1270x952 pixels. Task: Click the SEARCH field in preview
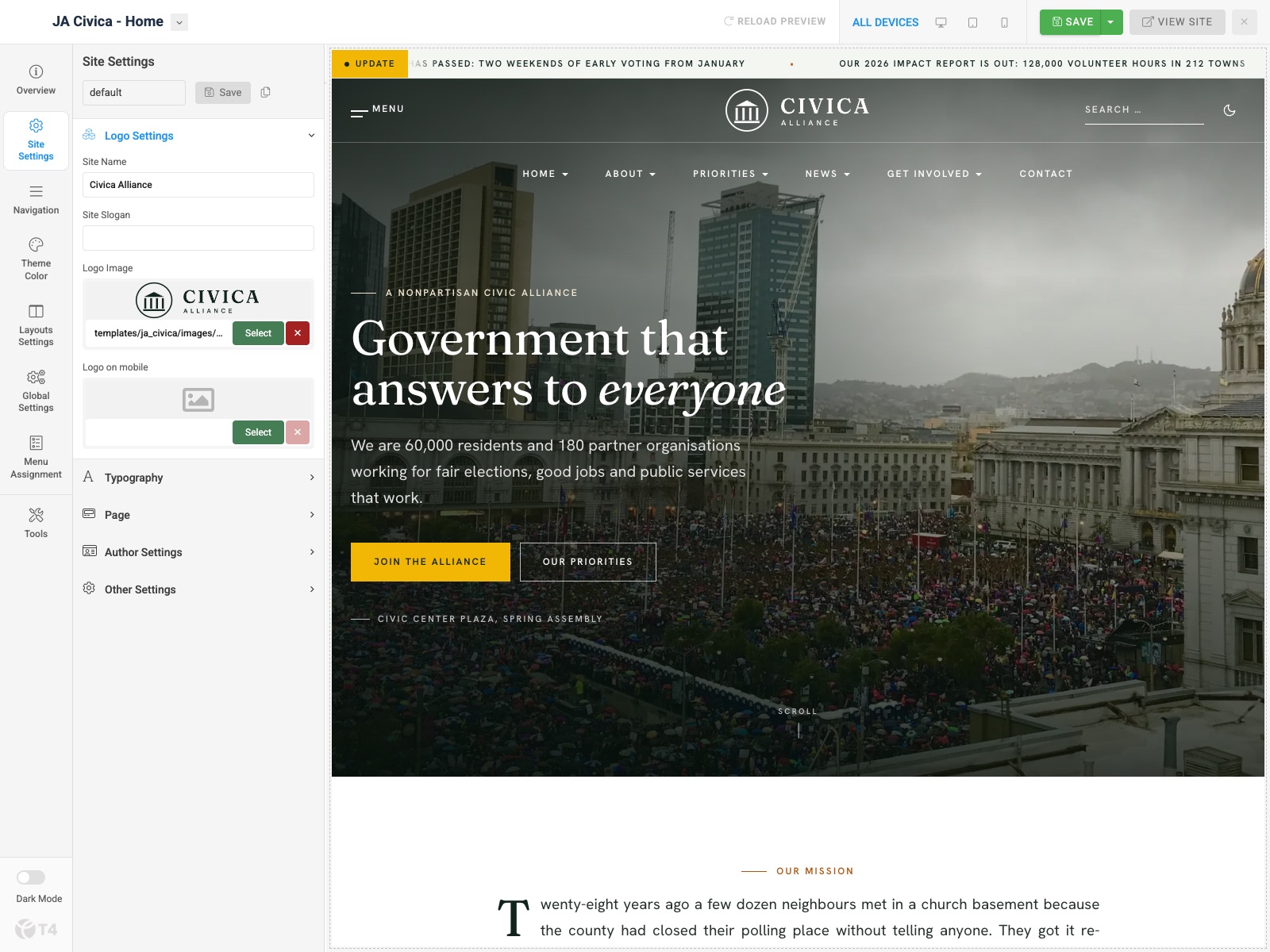click(1144, 110)
